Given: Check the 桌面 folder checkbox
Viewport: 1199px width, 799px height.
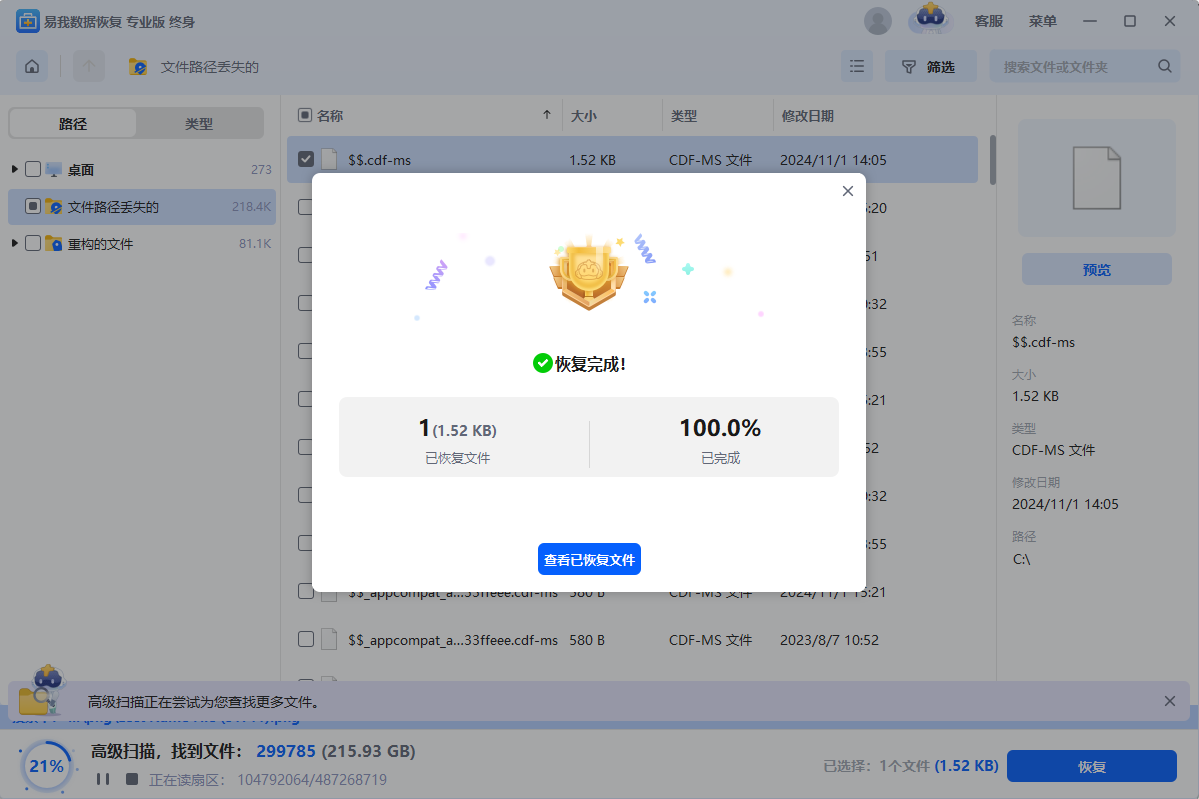Looking at the screenshot, I should (x=33, y=169).
